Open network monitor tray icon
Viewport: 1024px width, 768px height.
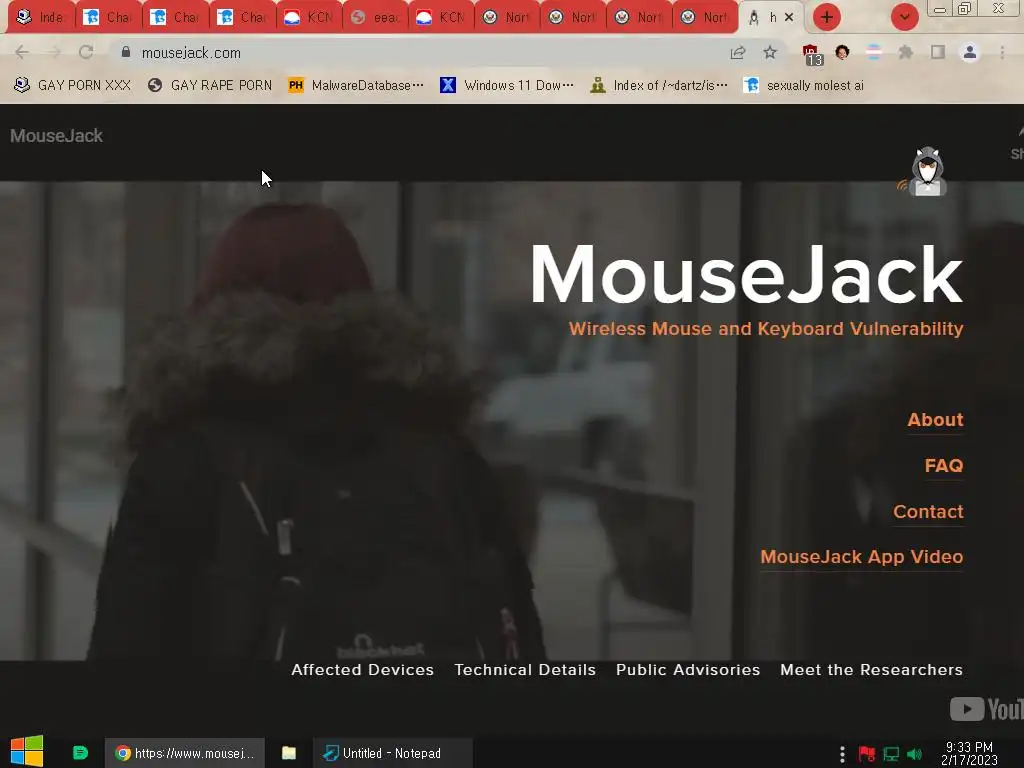[x=891, y=754]
